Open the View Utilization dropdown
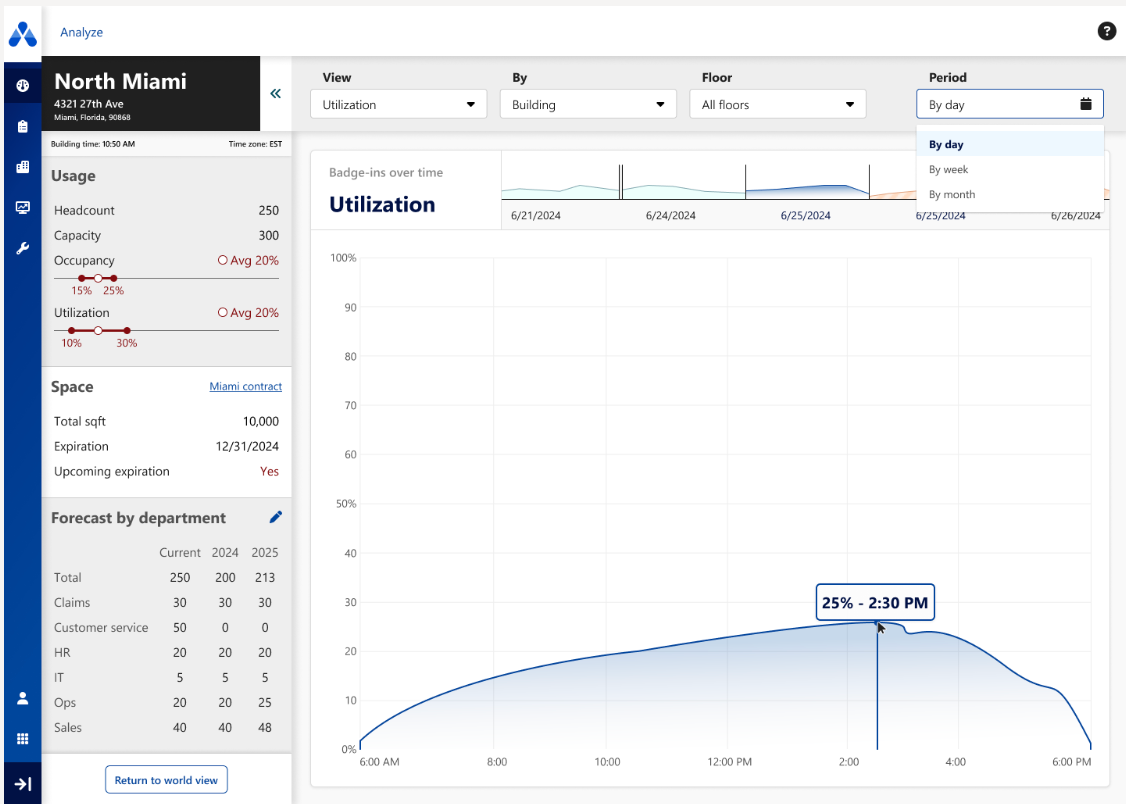This screenshot has width=1126, height=804. tap(399, 104)
